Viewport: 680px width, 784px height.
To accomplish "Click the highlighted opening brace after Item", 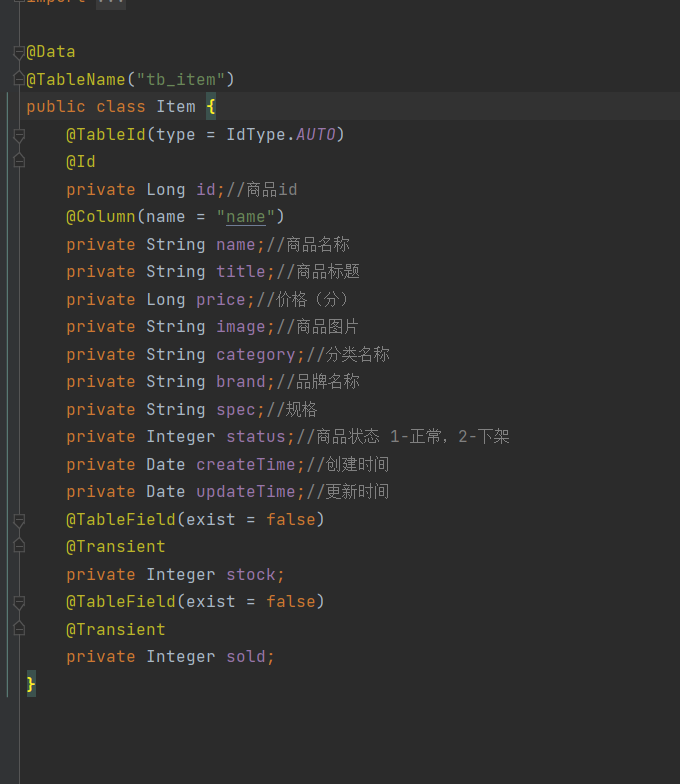I will 211,107.
